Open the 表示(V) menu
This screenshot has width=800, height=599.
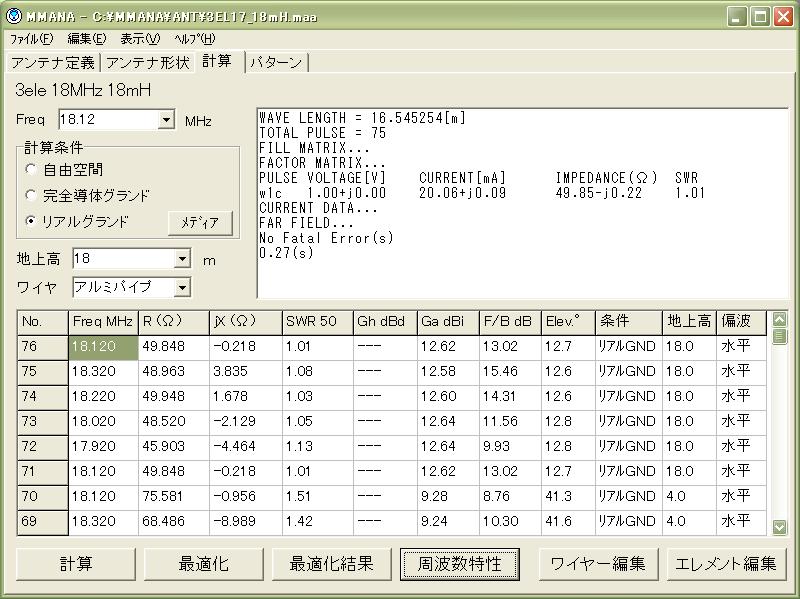140,39
